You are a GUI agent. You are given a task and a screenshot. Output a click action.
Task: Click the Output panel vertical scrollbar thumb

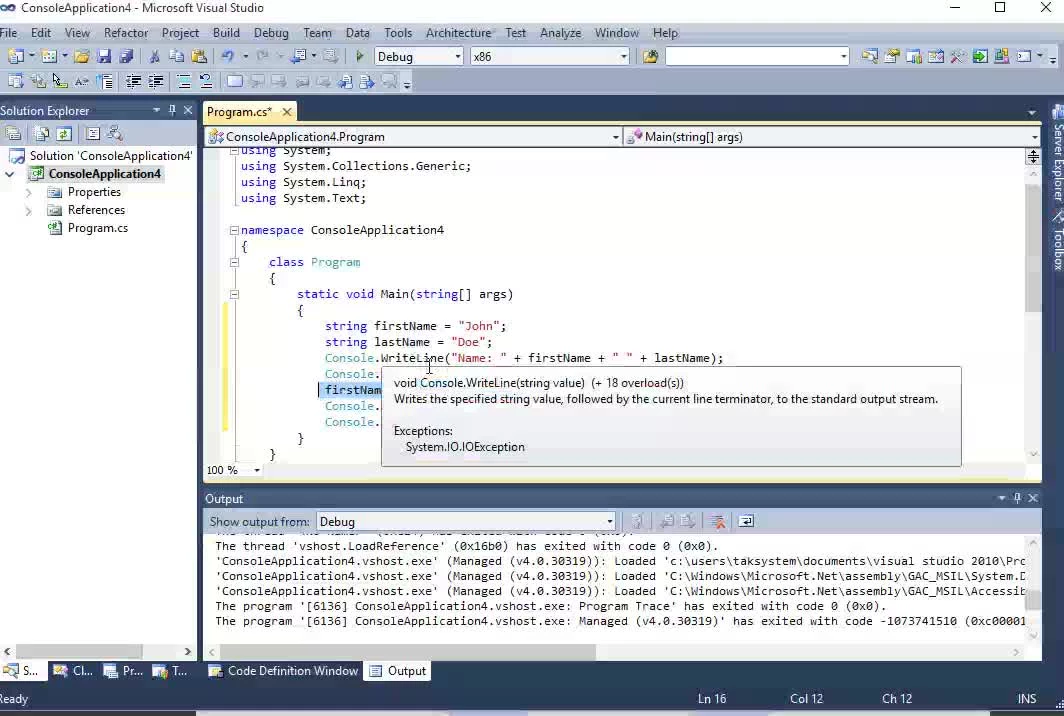[1033, 600]
